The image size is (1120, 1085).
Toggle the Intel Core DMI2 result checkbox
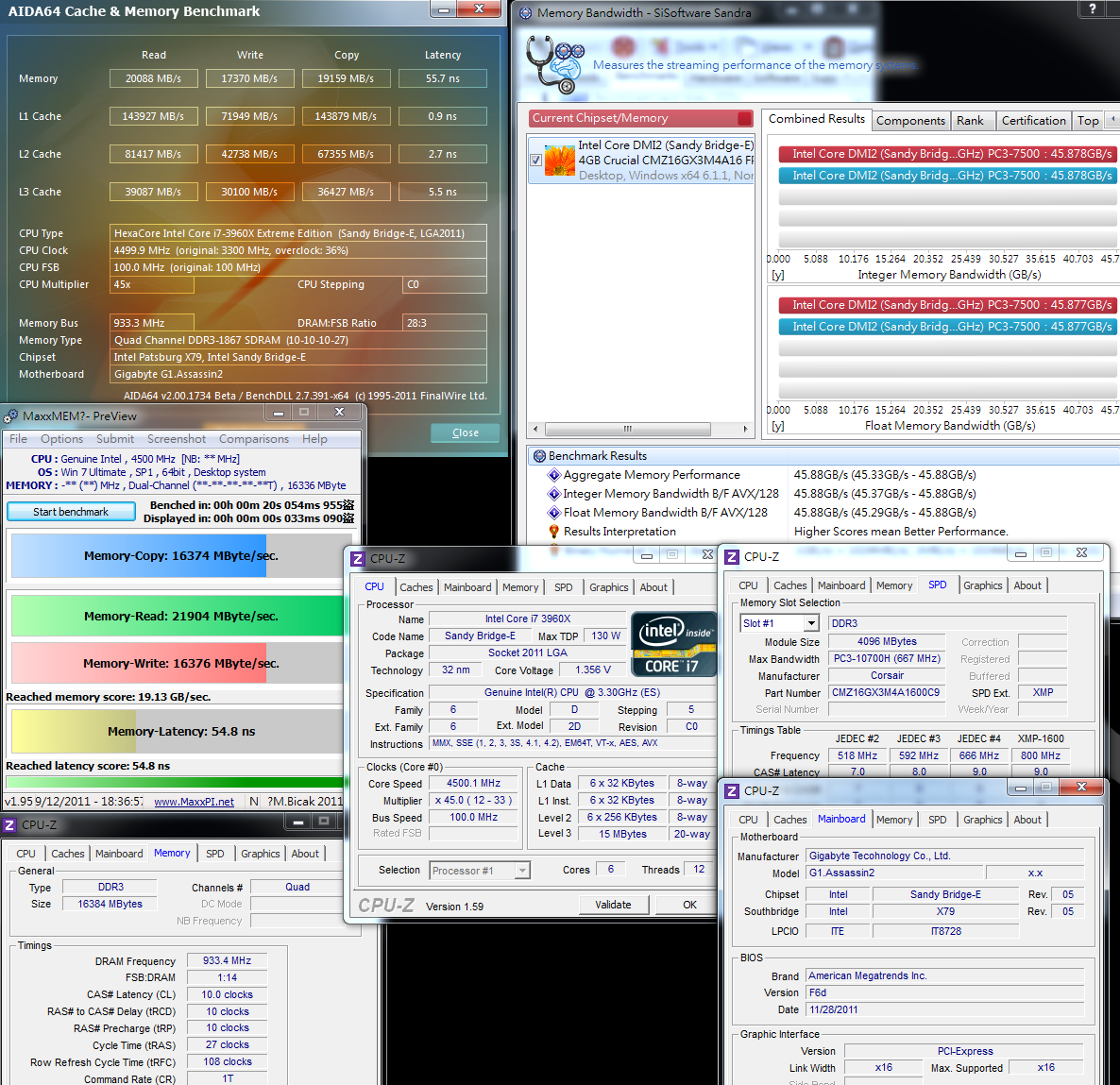[x=535, y=160]
